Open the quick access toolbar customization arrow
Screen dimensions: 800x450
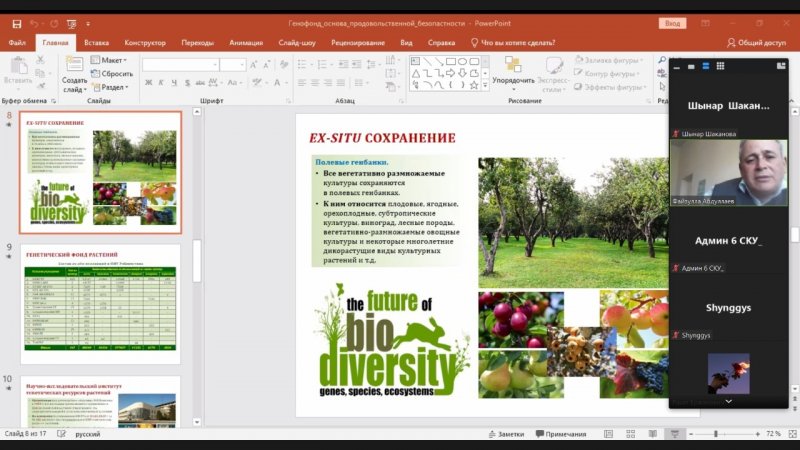88,24
